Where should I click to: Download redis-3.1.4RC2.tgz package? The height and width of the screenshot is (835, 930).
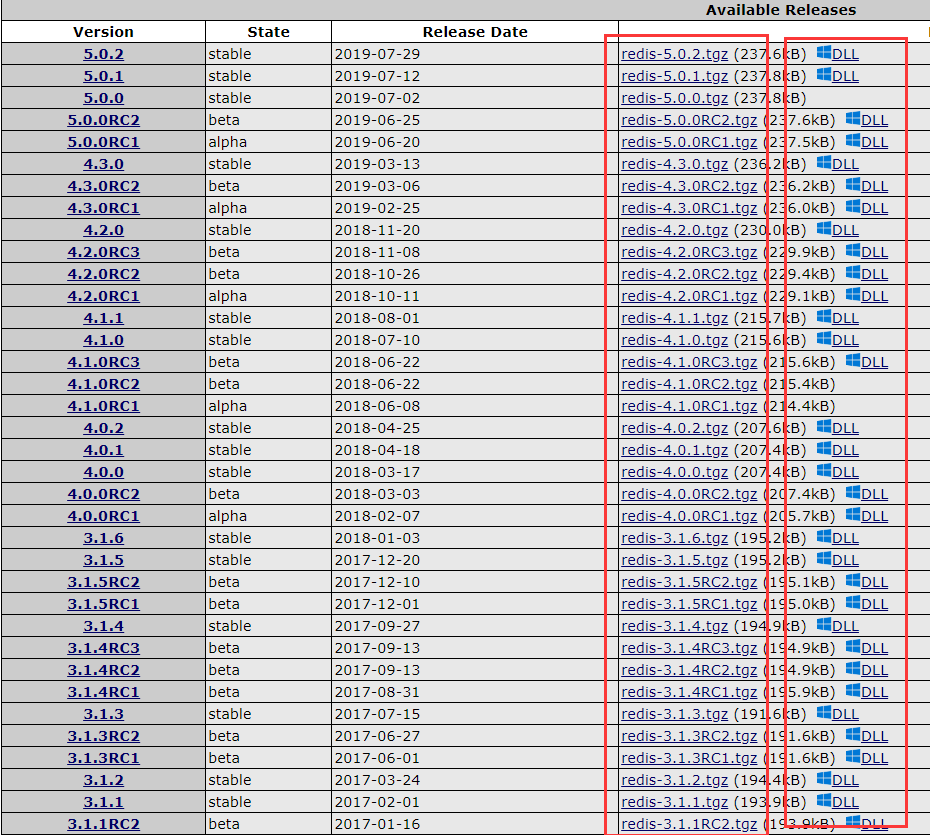(689, 670)
